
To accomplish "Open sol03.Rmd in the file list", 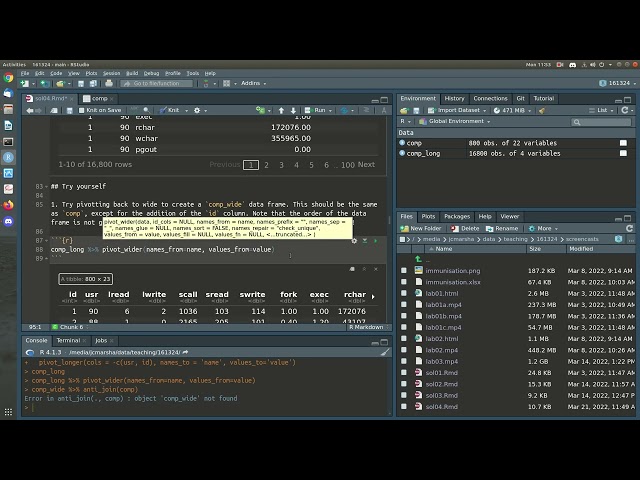I will pos(441,395).
